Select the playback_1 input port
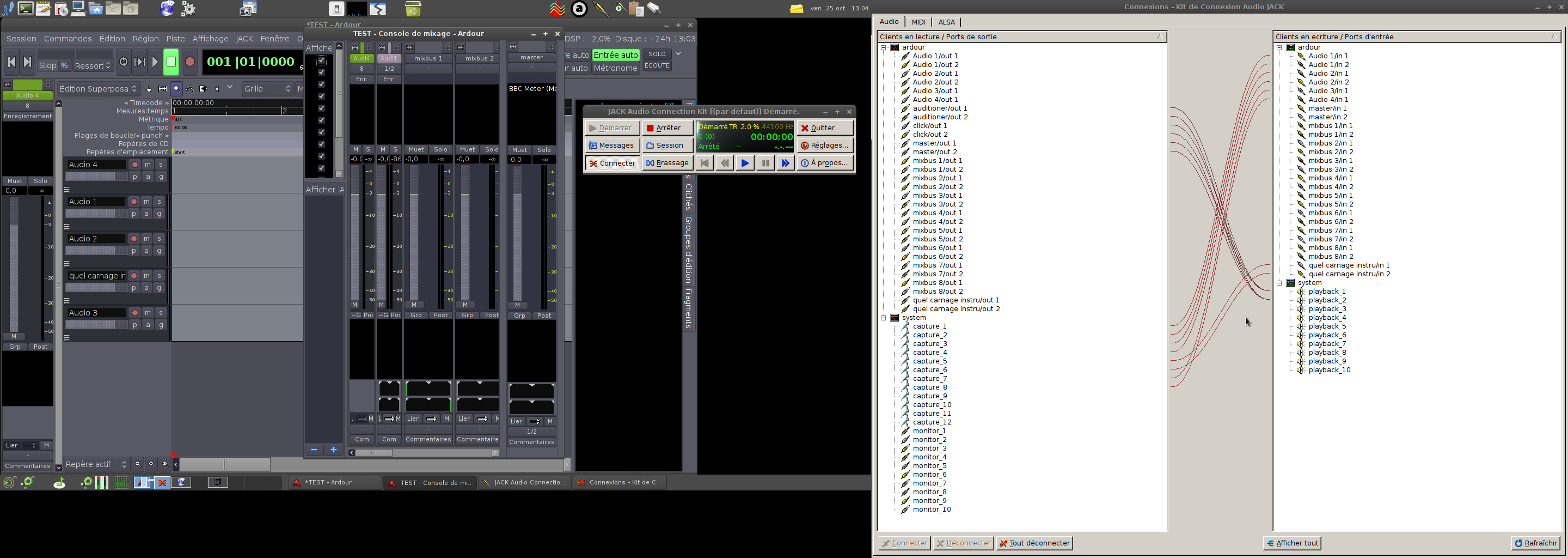 [1327, 292]
